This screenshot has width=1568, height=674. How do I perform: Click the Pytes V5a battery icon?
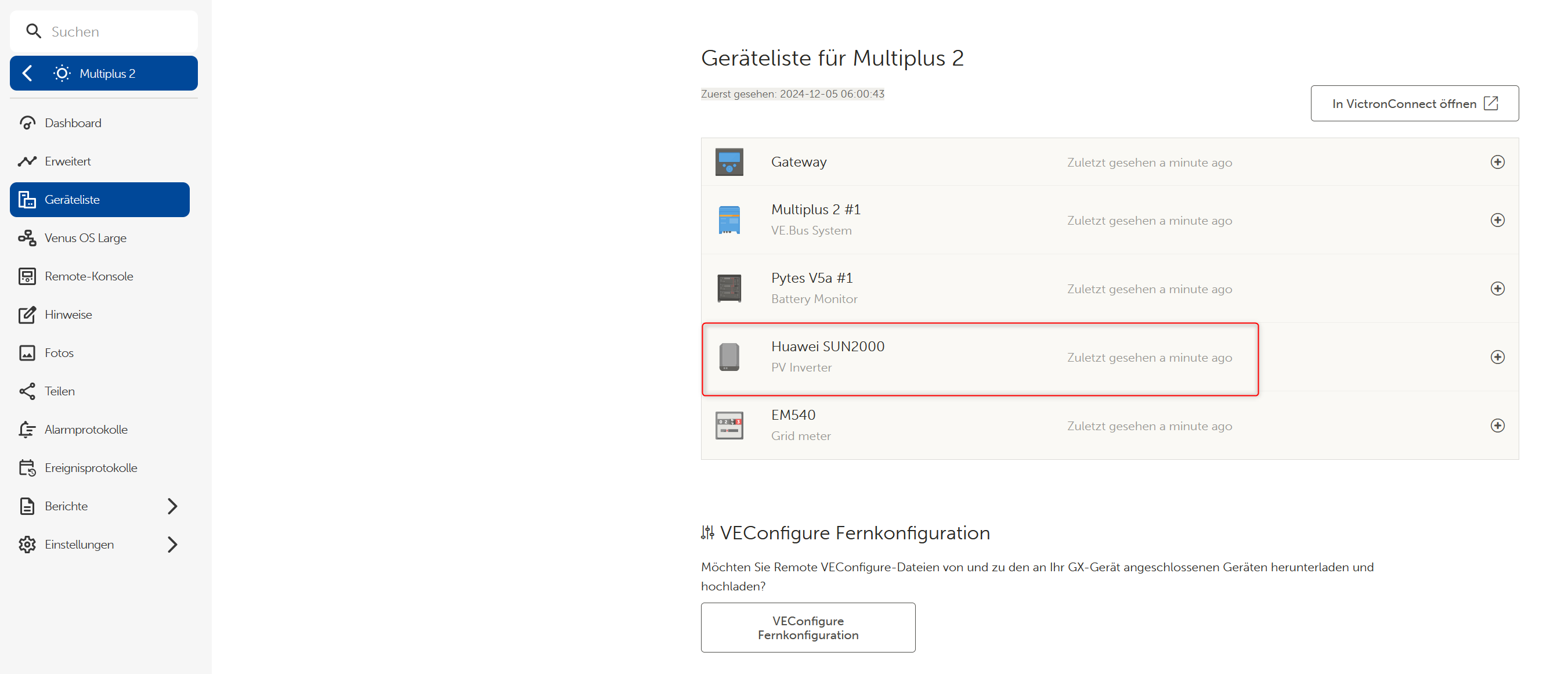[729, 289]
